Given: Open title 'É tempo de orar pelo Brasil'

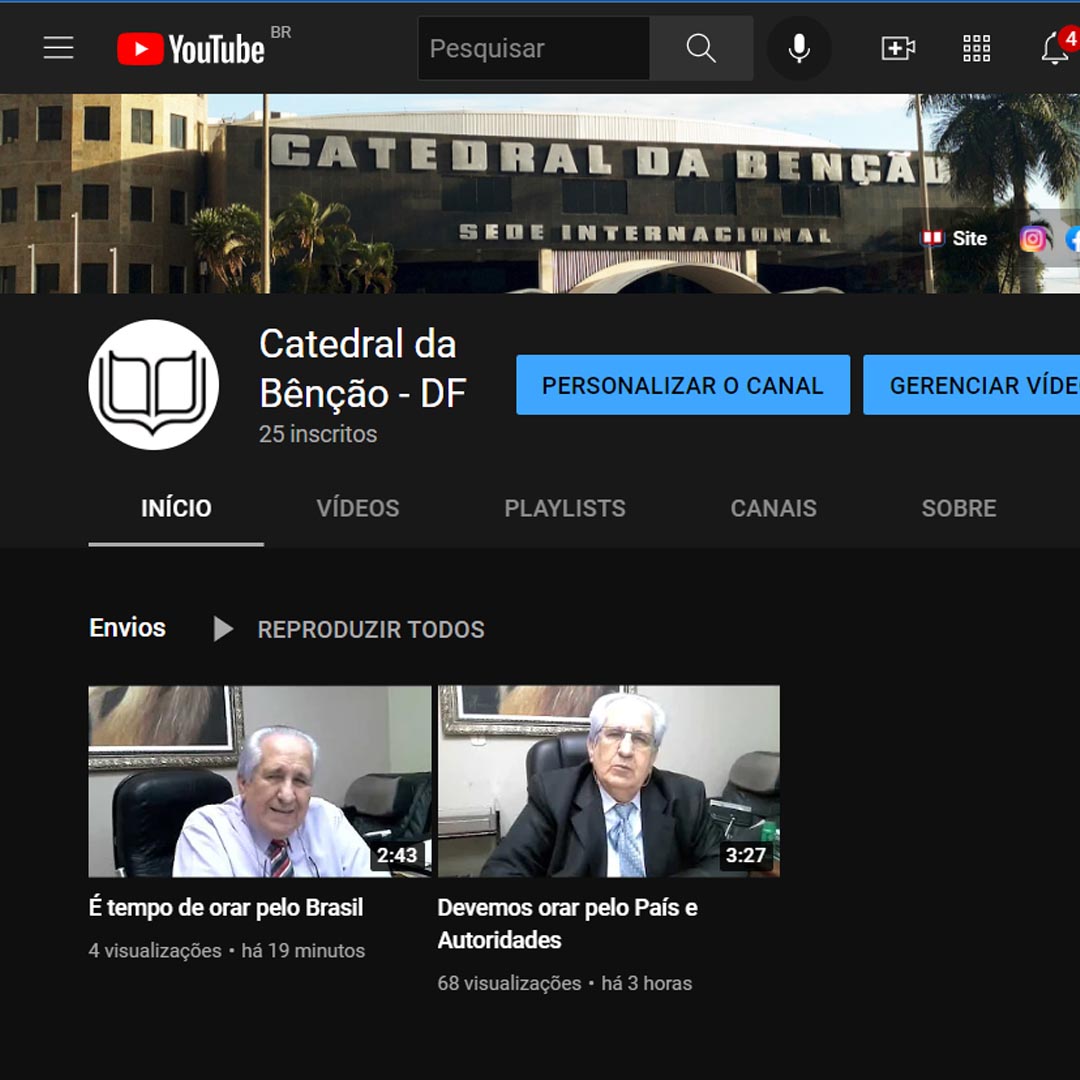Looking at the screenshot, I should click(226, 908).
